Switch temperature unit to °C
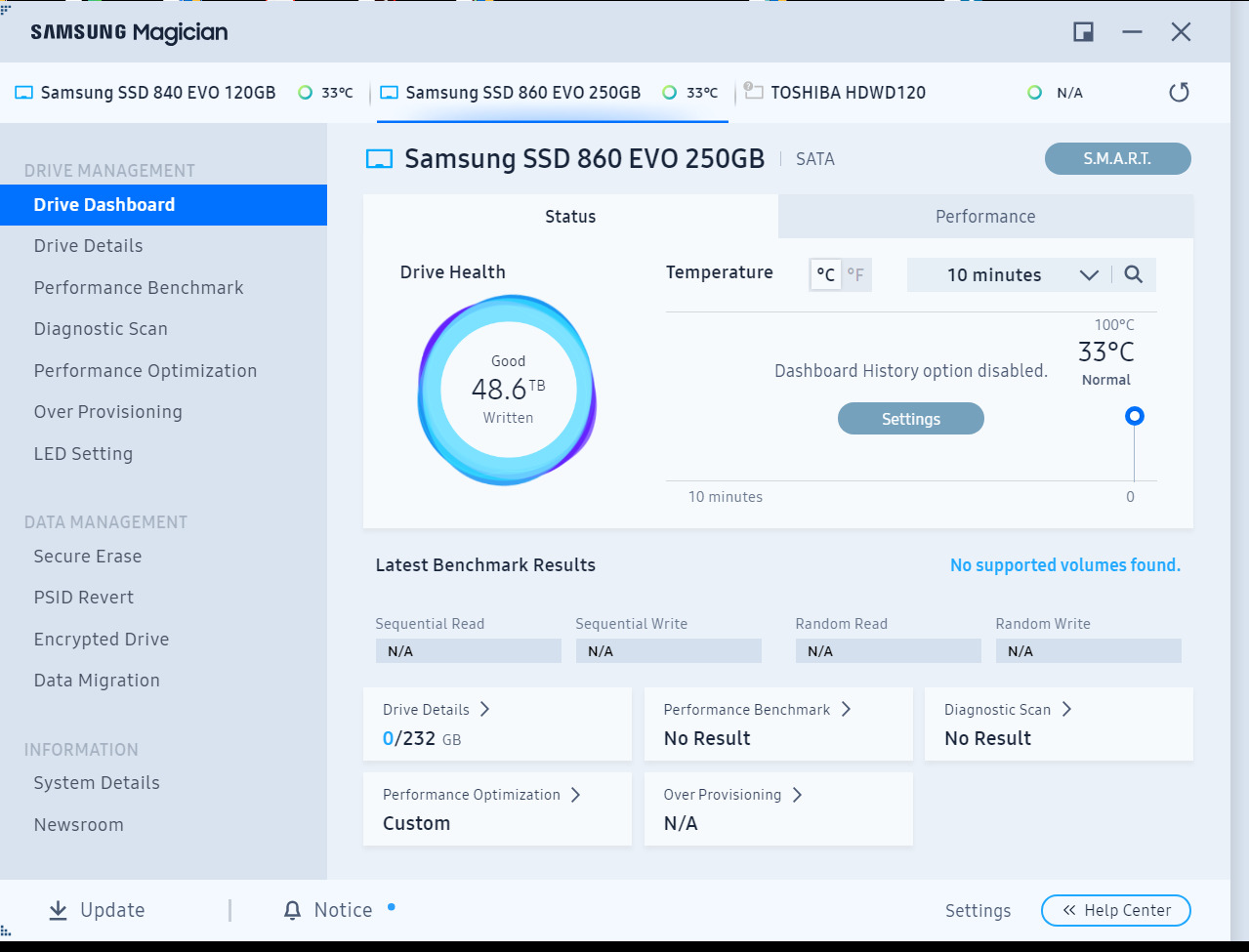The width and height of the screenshot is (1249, 952). point(826,274)
